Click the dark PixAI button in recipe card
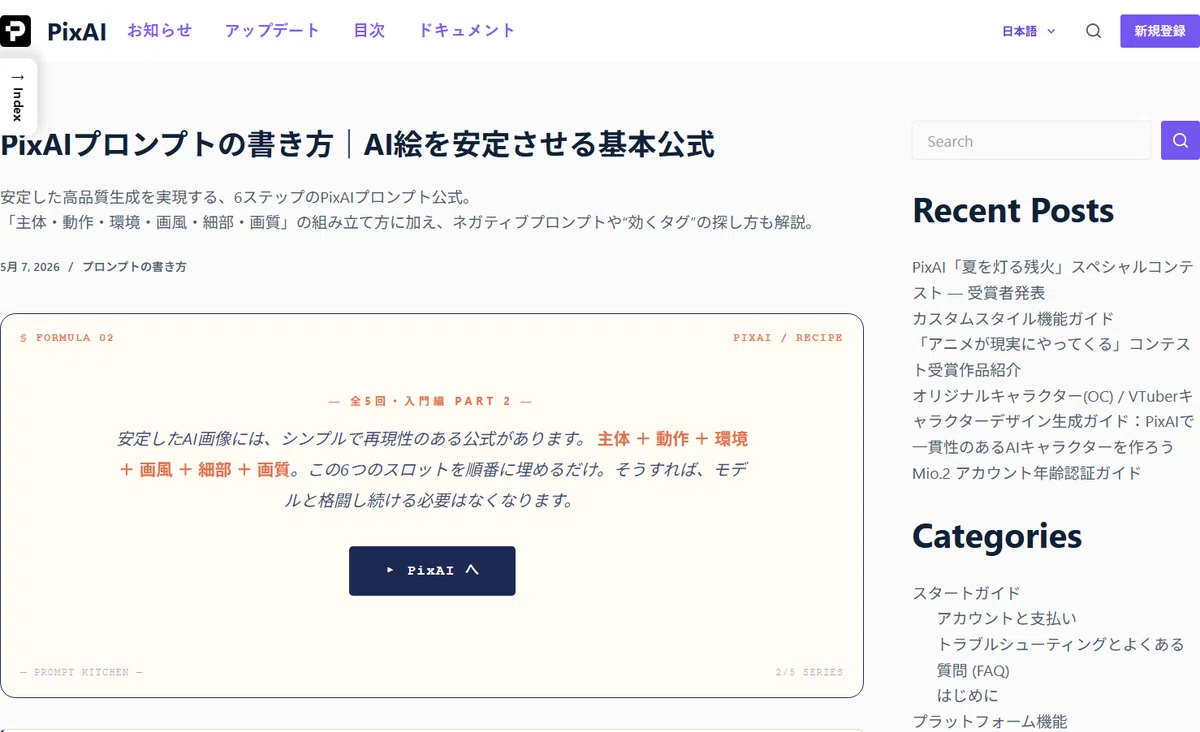Viewport: 1200px width, 732px height. [x=432, y=571]
